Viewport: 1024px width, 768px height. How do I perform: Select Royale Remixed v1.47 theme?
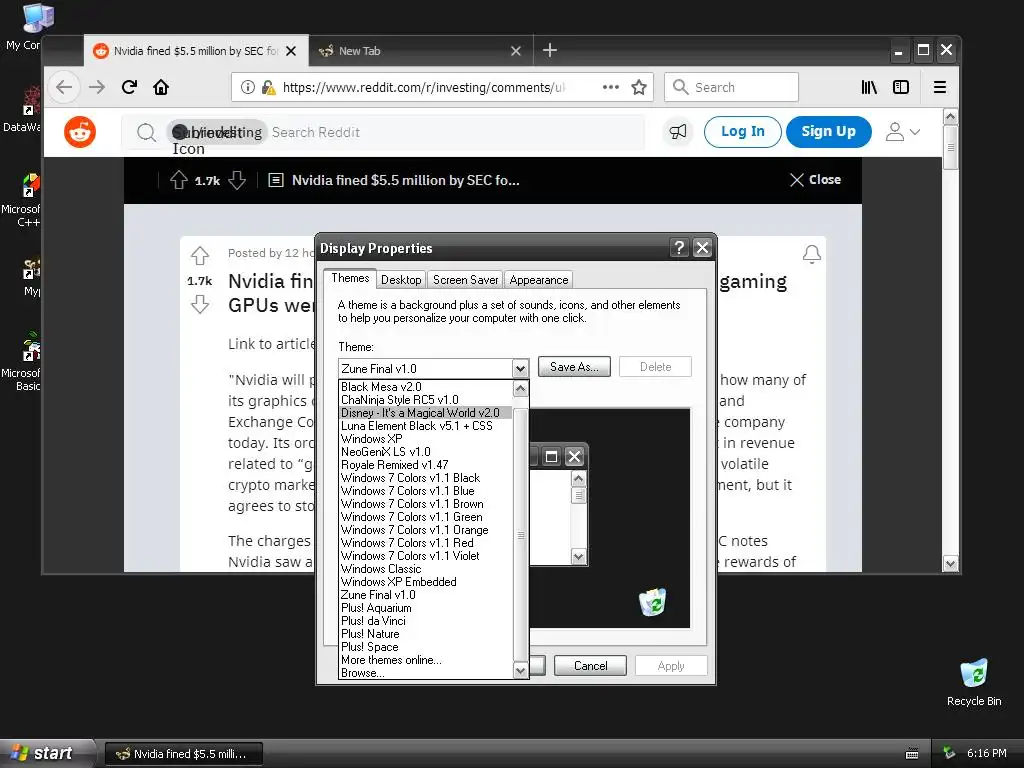[425, 465]
